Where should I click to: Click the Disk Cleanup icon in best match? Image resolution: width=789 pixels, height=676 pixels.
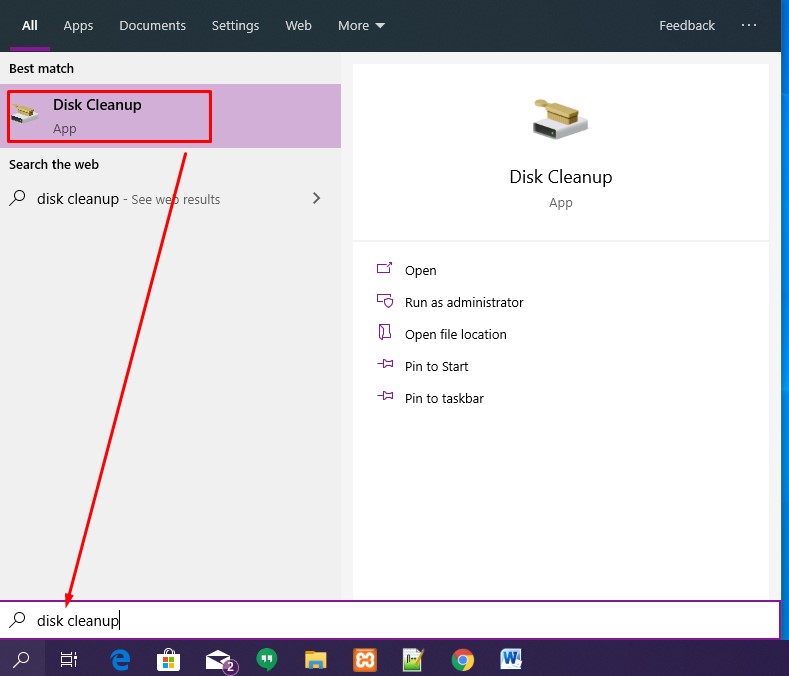25,113
